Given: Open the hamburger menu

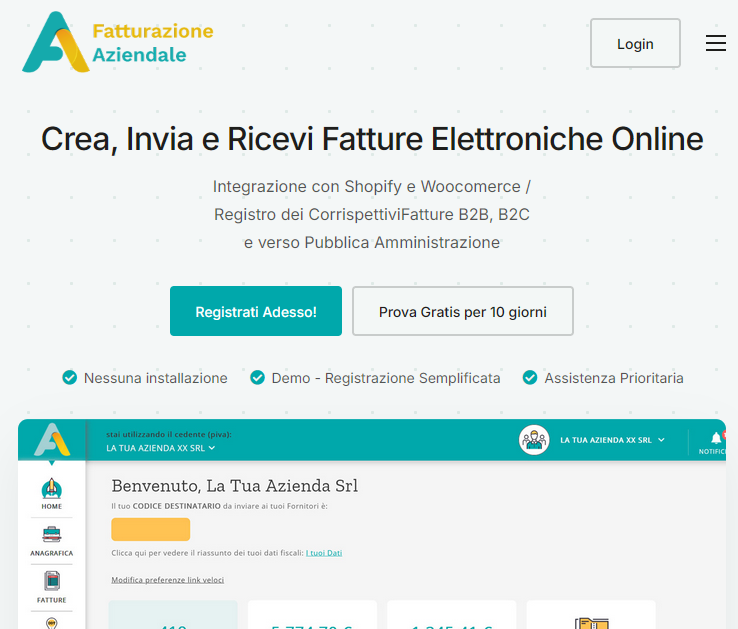Looking at the screenshot, I should (715, 43).
